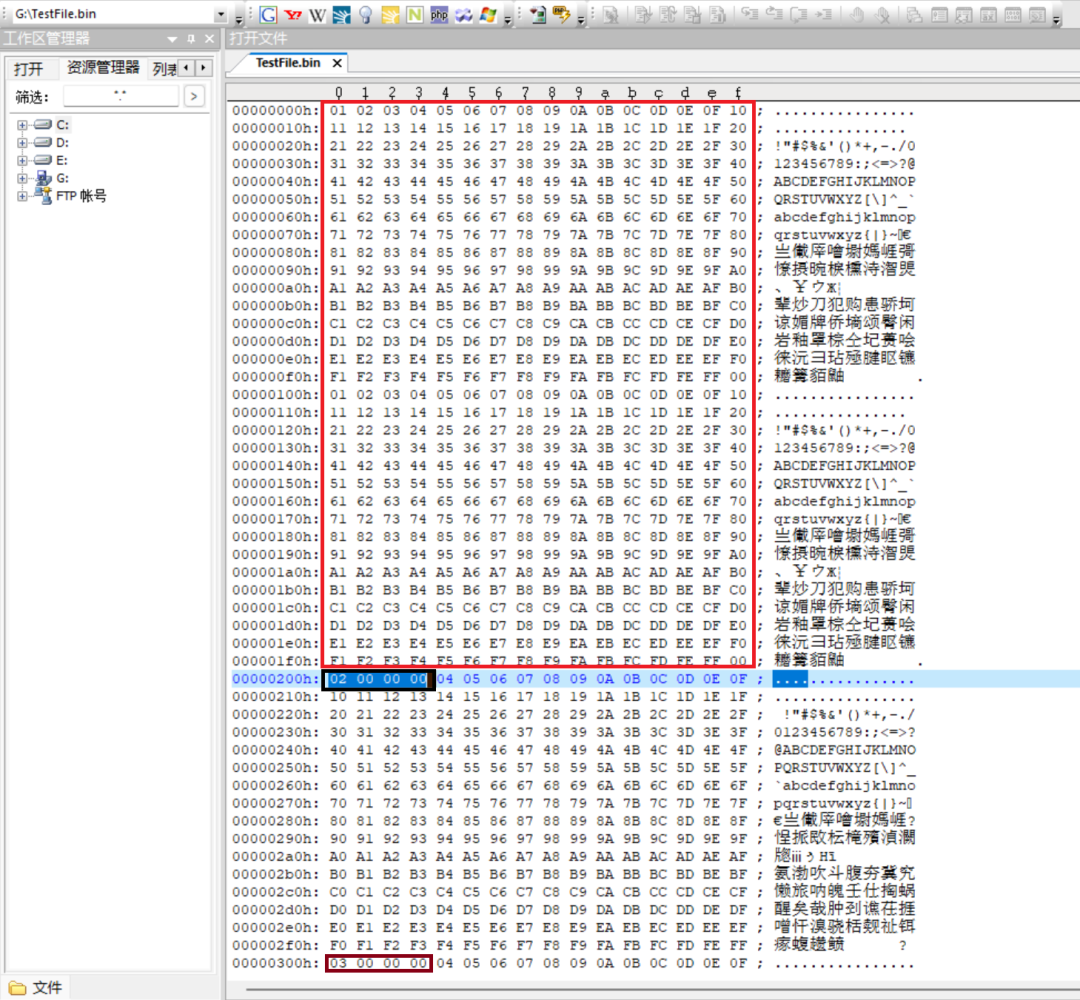Click the 打开 tab in workspace manager
The width and height of the screenshot is (1080, 1000).
[30, 68]
